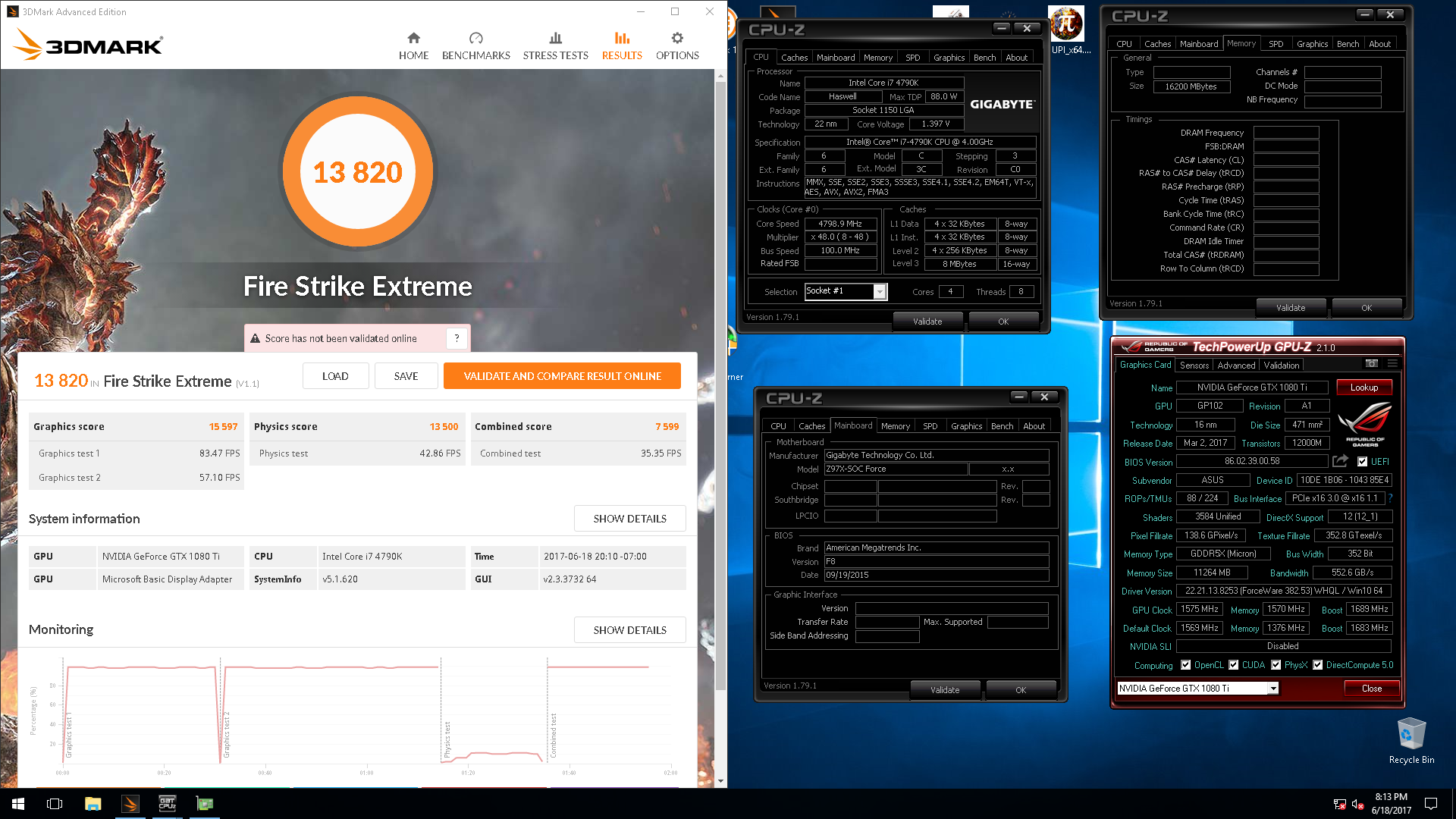Open STRESS TESTS section in 3DMark

coord(555,45)
